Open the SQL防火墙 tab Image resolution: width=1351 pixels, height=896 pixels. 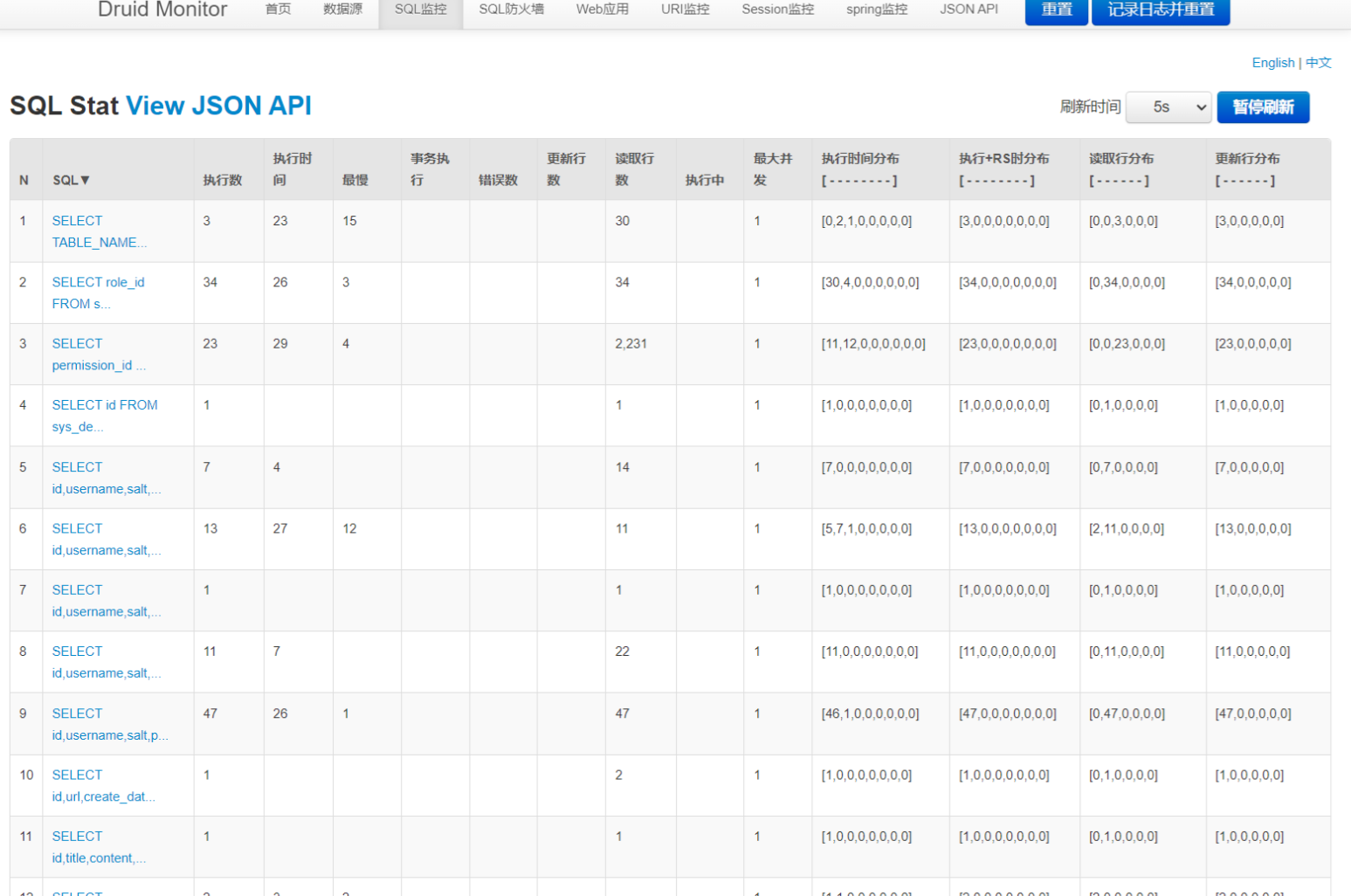511,10
